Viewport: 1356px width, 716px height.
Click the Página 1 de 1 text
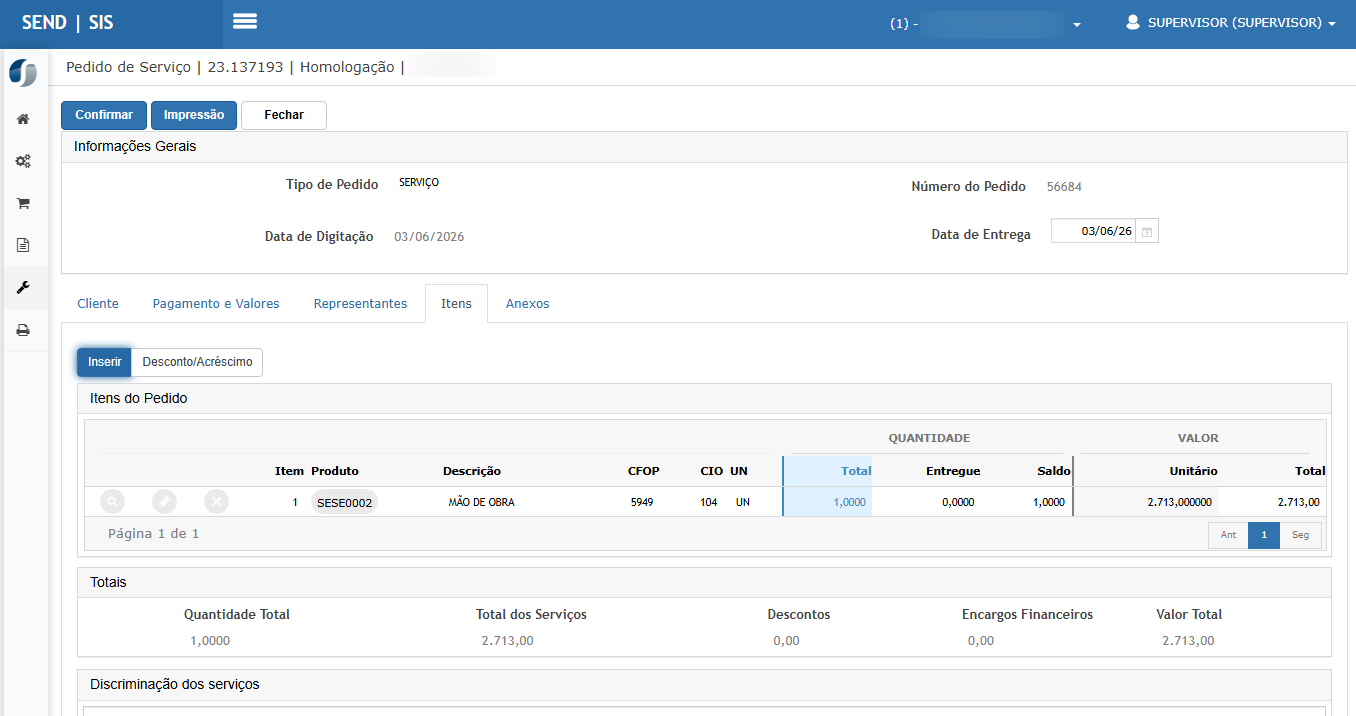click(x=154, y=534)
